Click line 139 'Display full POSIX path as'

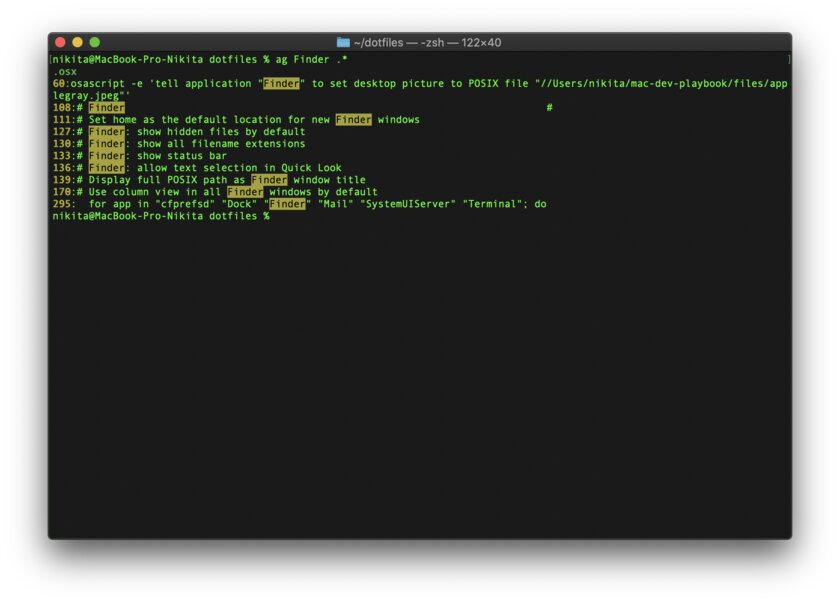(167, 180)
